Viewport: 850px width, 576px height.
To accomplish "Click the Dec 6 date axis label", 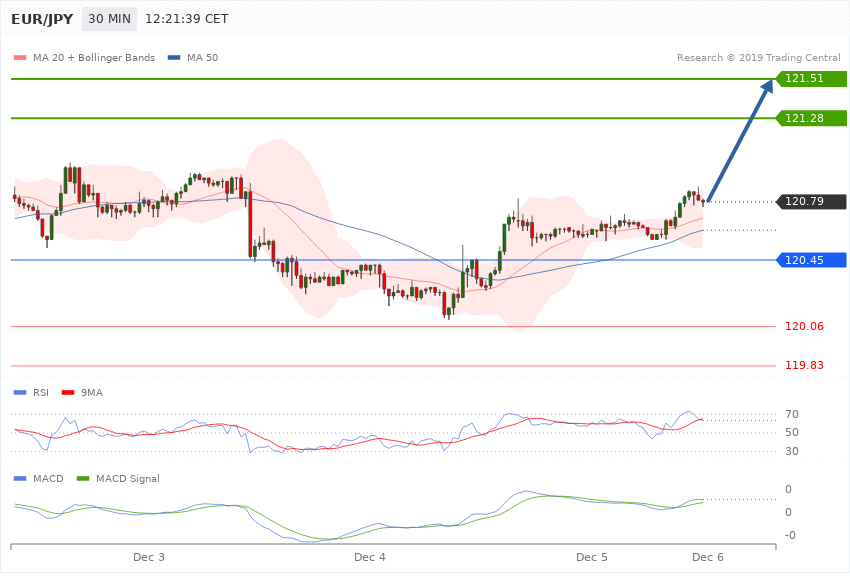I will tap(707, 558).
